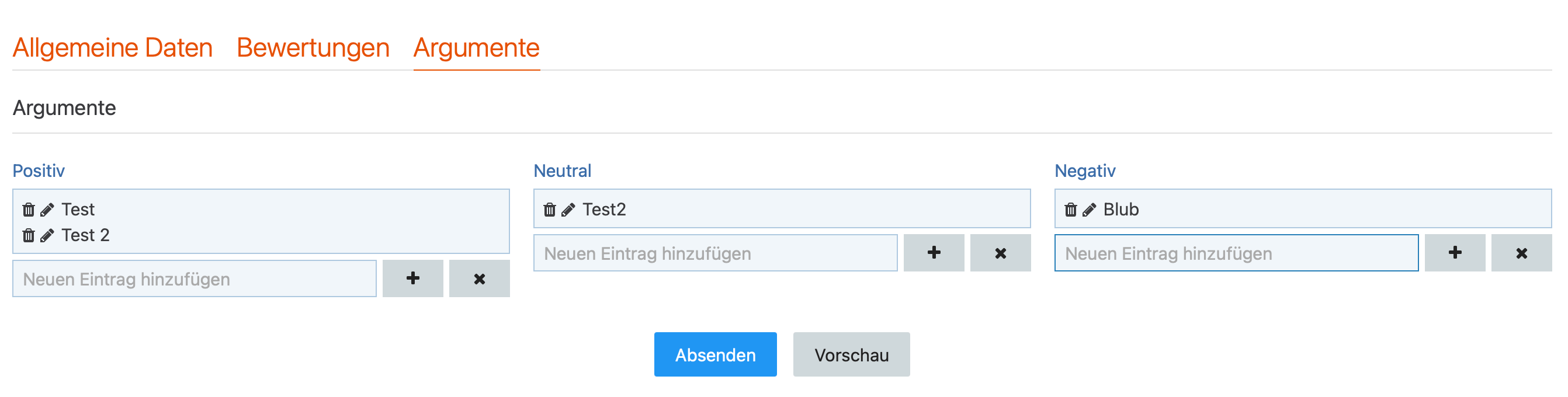The height and width of the screenshot is (397, 1568).
Task: Focus the Neutral 'Neuen Eintrag hinzufügen' field
Action: point(715,253)
